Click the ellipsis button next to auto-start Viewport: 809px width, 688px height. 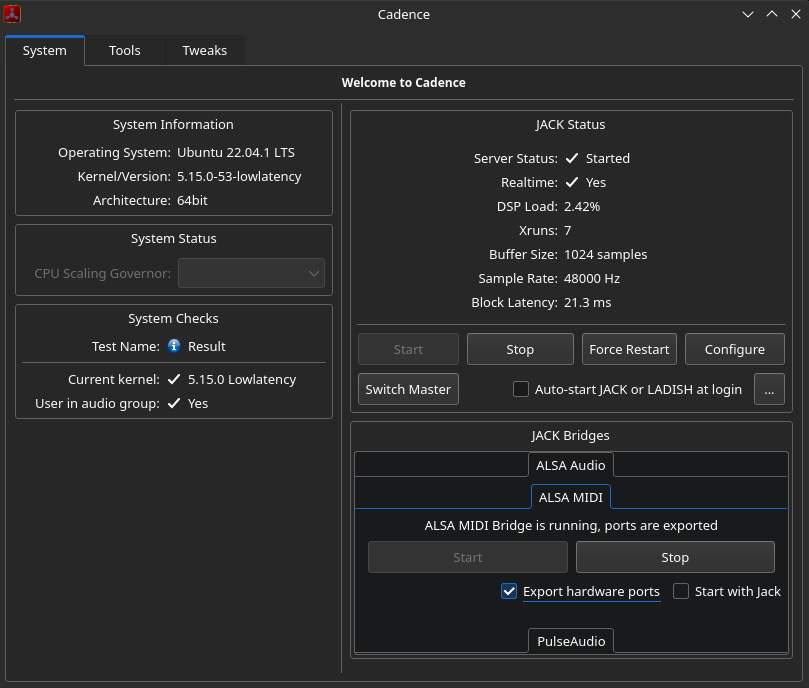tap(769, 389)
